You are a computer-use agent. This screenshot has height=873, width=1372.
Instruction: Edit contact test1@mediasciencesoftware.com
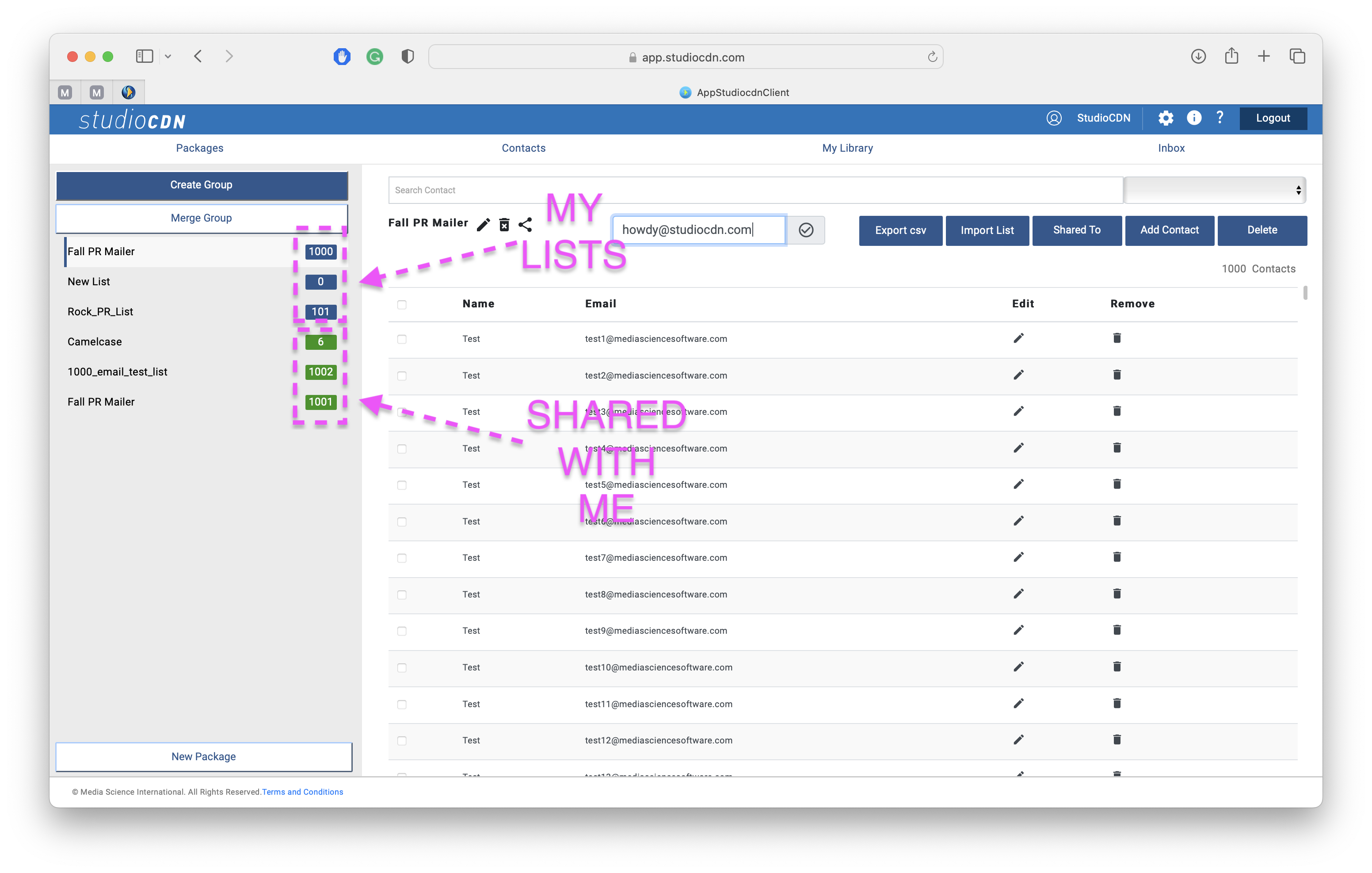click(x=1019, y=339)
